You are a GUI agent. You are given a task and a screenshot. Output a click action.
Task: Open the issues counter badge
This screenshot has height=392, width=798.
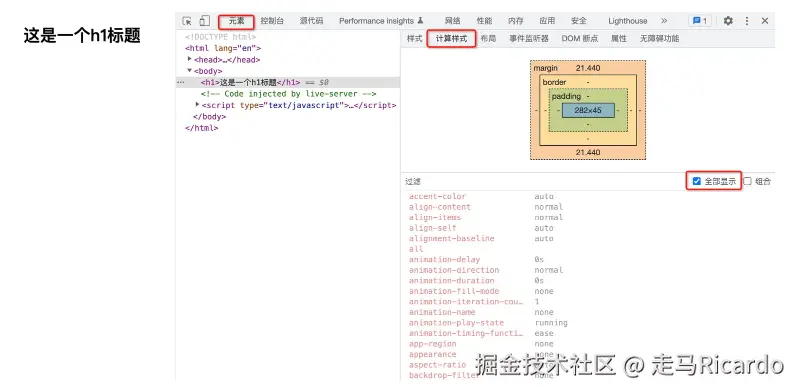coord(700,21)
